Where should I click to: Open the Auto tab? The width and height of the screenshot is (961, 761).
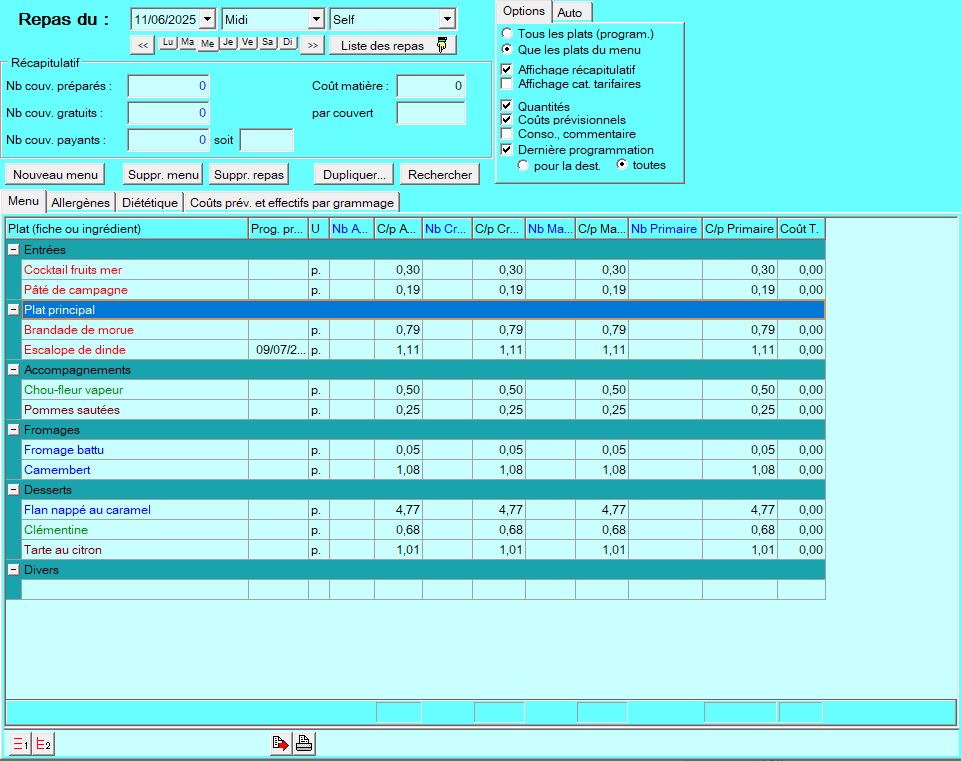point(570,12)
